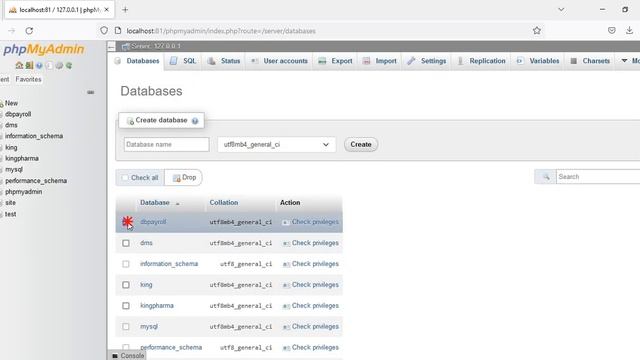Sort by the Database column header
Screen dimensions: 640x360
[x=155, y=202]
